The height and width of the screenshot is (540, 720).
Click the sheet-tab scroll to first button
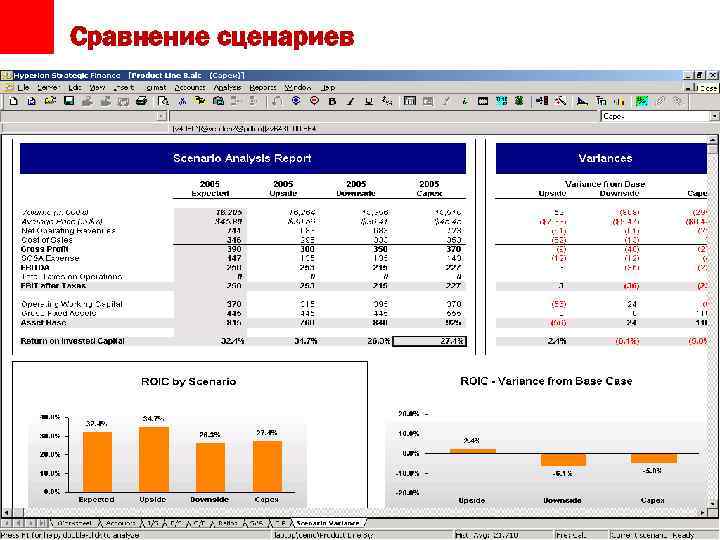pos(7,523)
